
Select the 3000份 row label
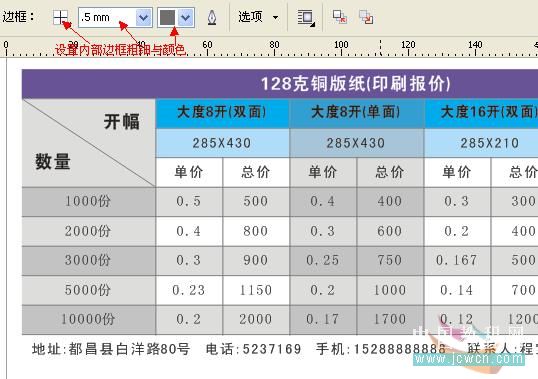point(89,260)
